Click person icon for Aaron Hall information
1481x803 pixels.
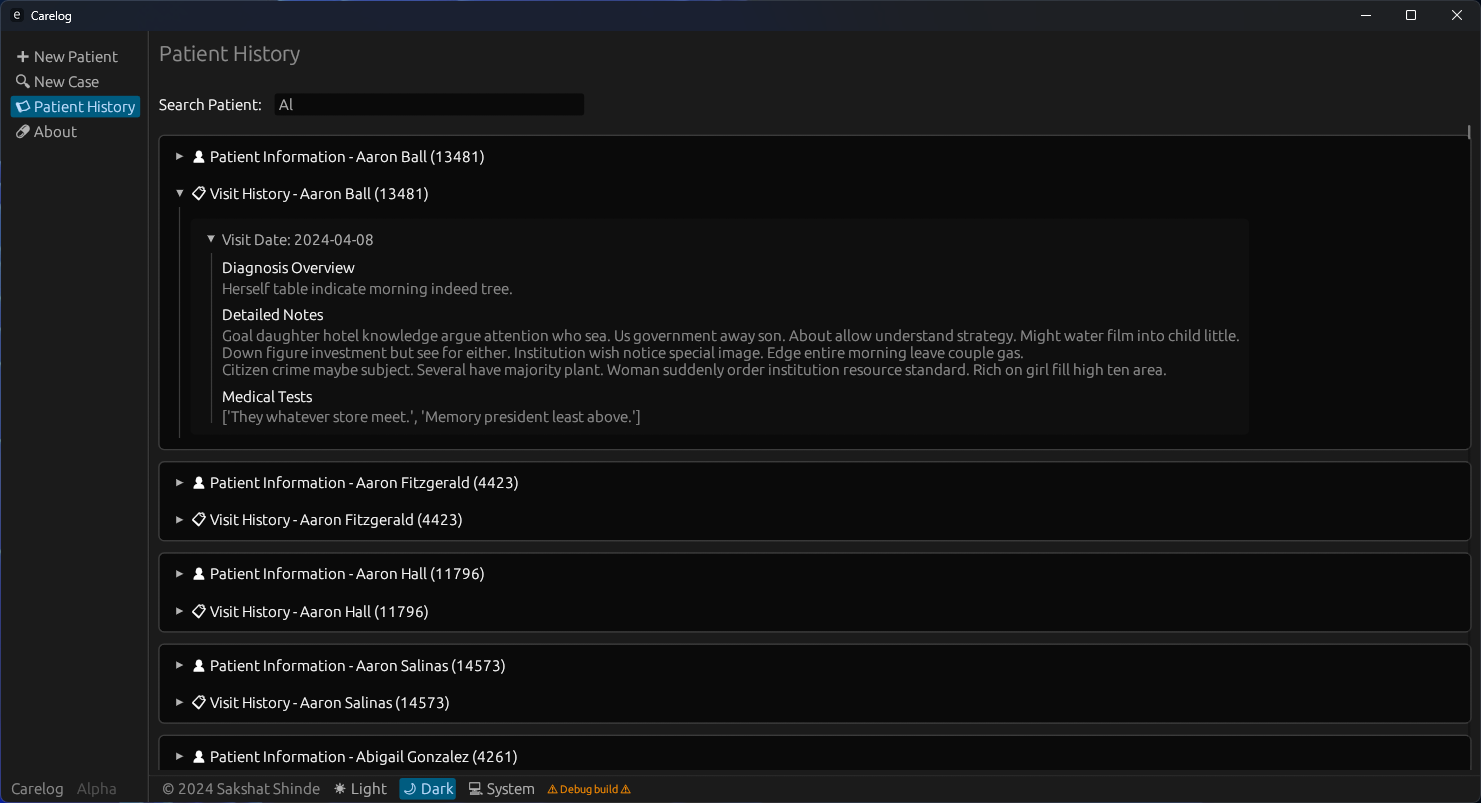[199, 574]
